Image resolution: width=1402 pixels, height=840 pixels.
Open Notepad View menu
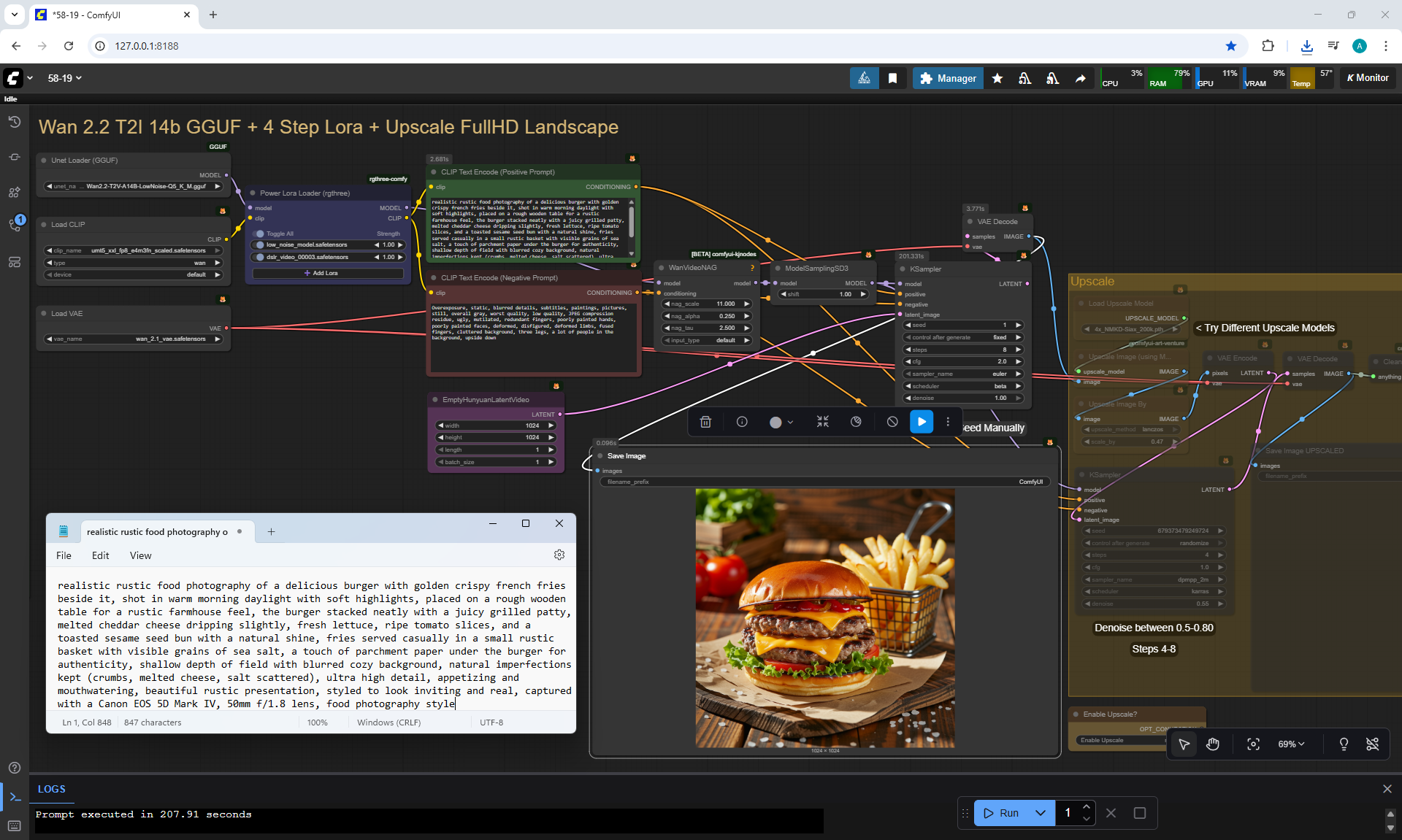pos(140,555)
